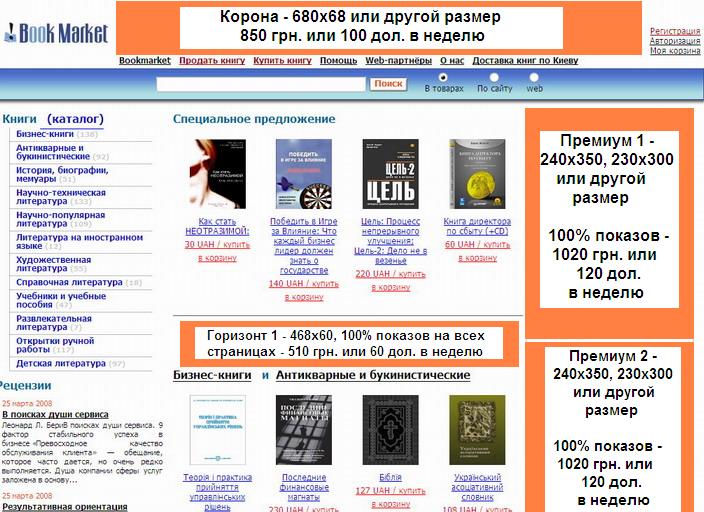Open 'Художественная литература' category
This screenshot has width=704, height=512.
(53, 264)
